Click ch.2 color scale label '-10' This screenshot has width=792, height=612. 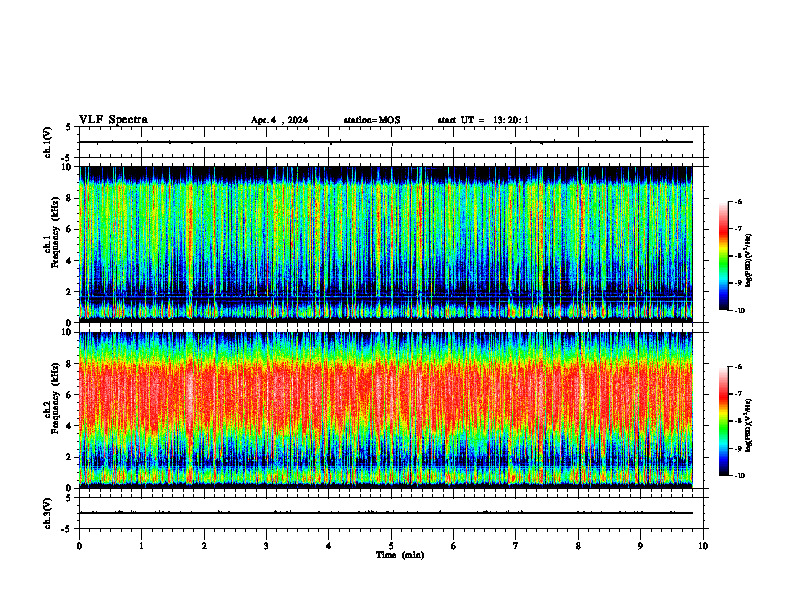[x=740, y=475]
